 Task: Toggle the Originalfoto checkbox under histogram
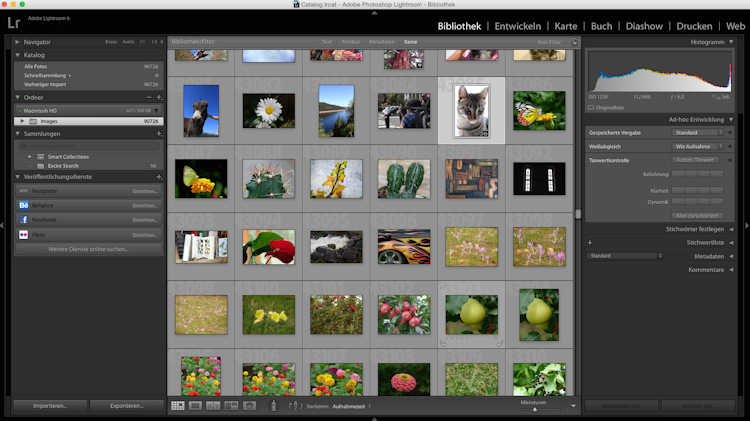point(591,107)
